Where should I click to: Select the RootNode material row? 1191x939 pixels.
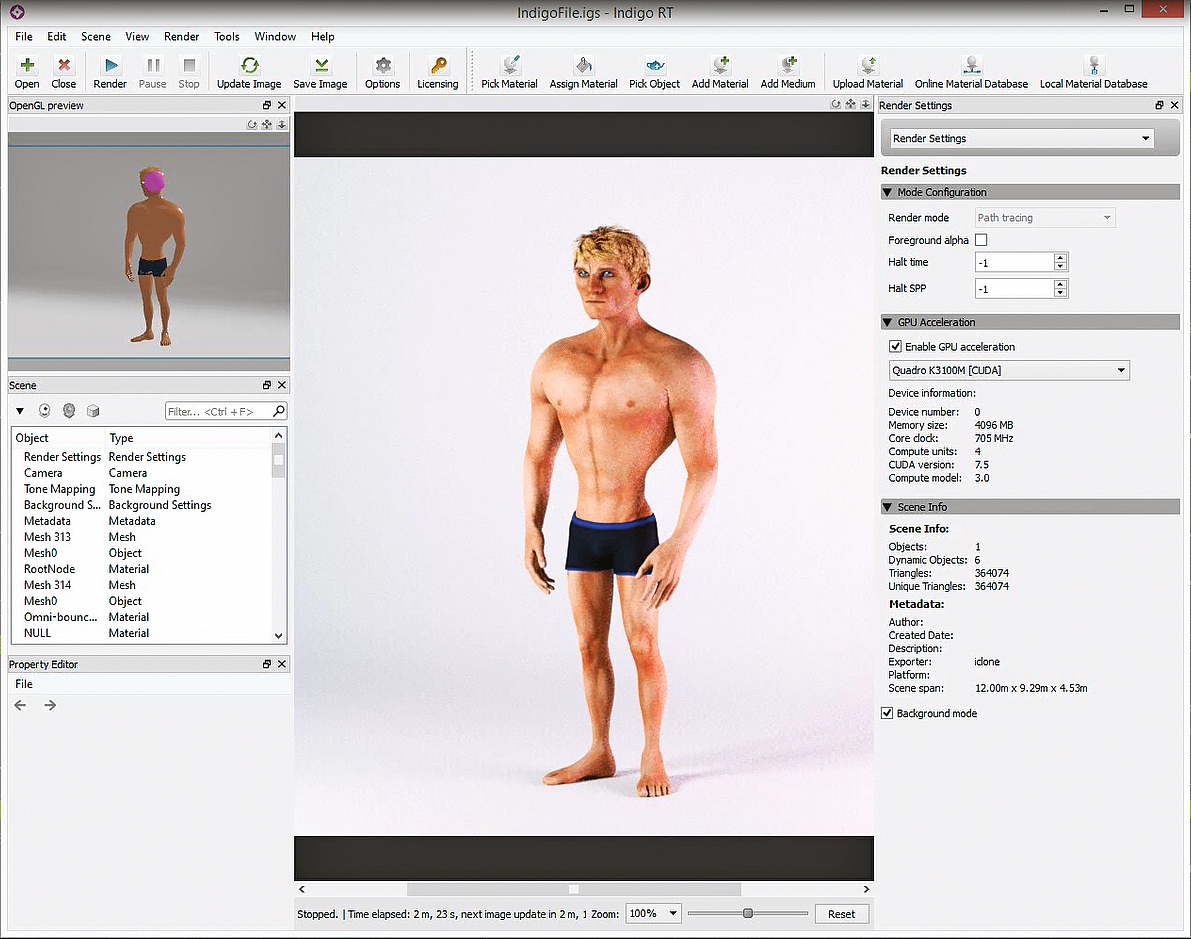(x=143, y=569)
